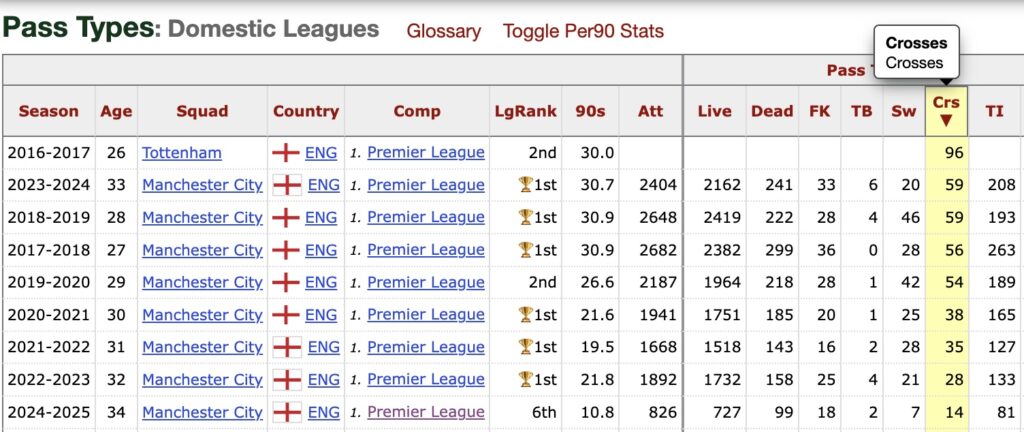Click the trophy icon in the 2023-2024 row

point(525,185)
